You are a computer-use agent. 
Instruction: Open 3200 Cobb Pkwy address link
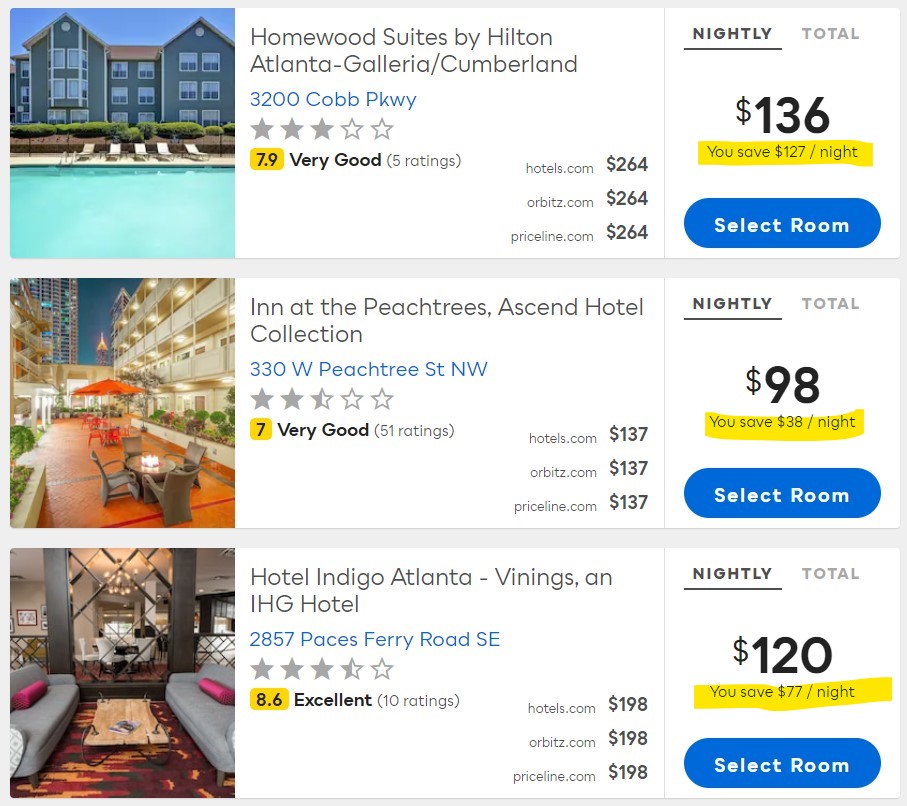[333, 100]
